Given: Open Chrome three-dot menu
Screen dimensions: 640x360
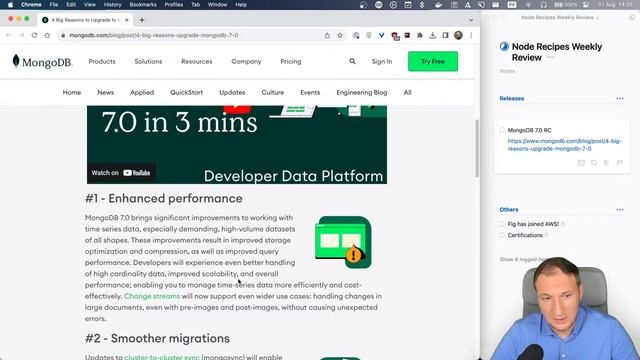Looking at the screenshot, I should click(x=471, y=36).
